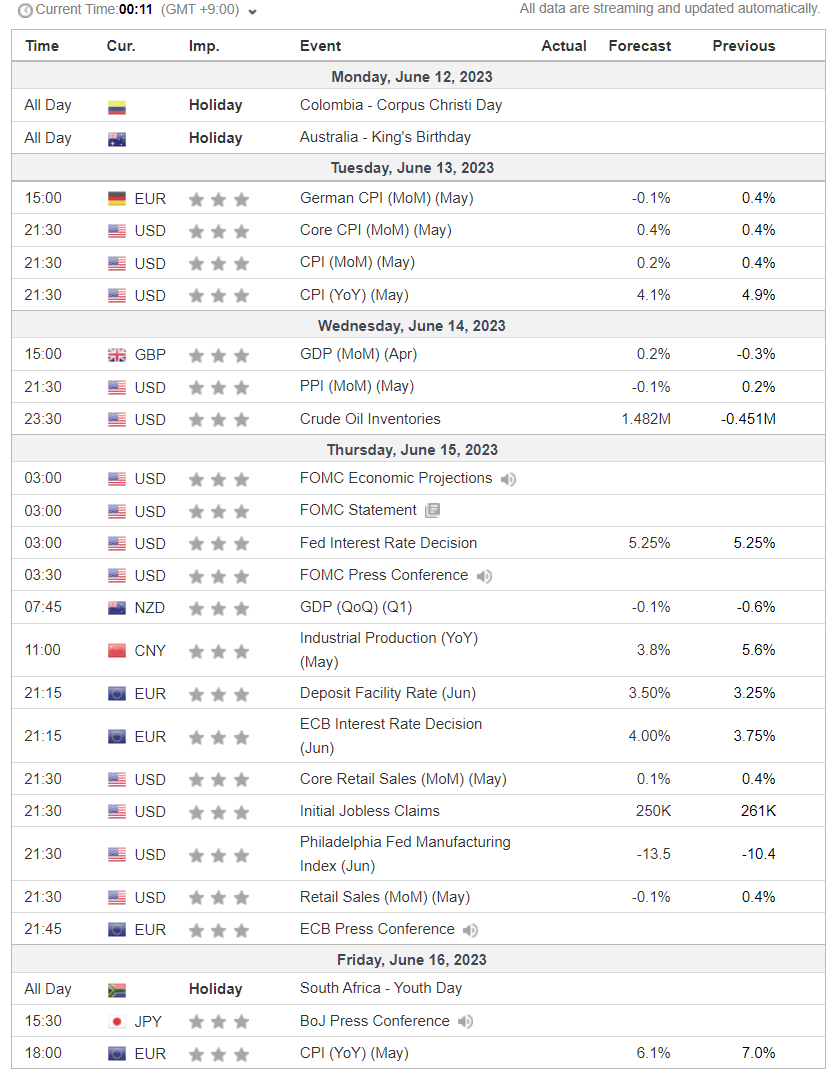Image resolution: width=832 pixels, height=1080 pixels.
Task: Click the Colombia flag icon
Action: pos(117,107)
